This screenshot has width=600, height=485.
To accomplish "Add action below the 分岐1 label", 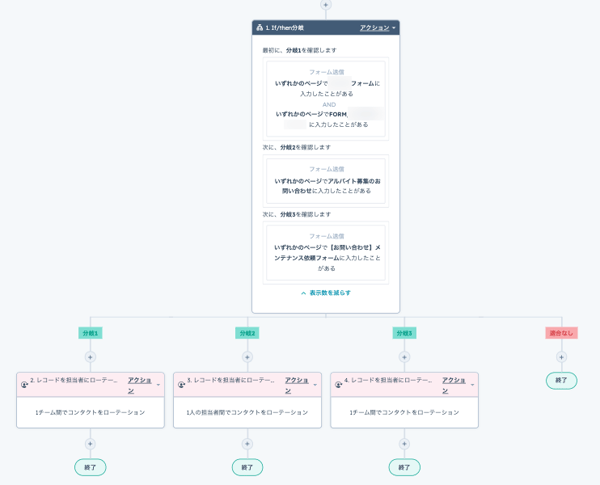I will [x=90, y=357].
